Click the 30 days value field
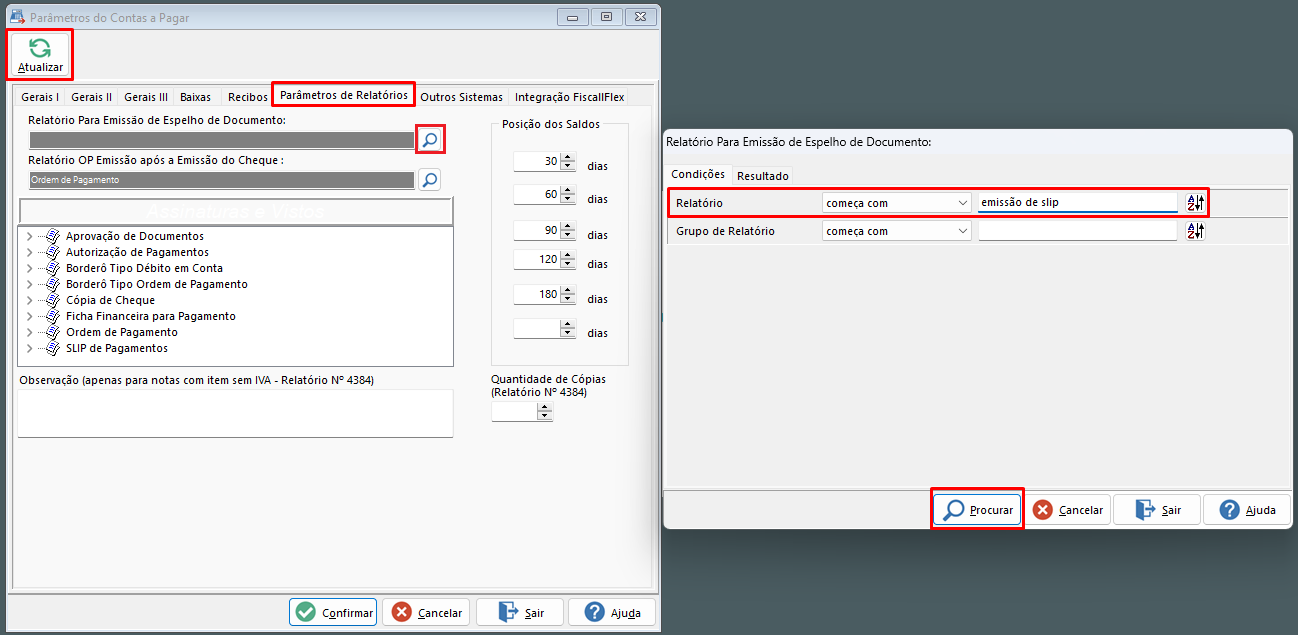 point(537,161)
